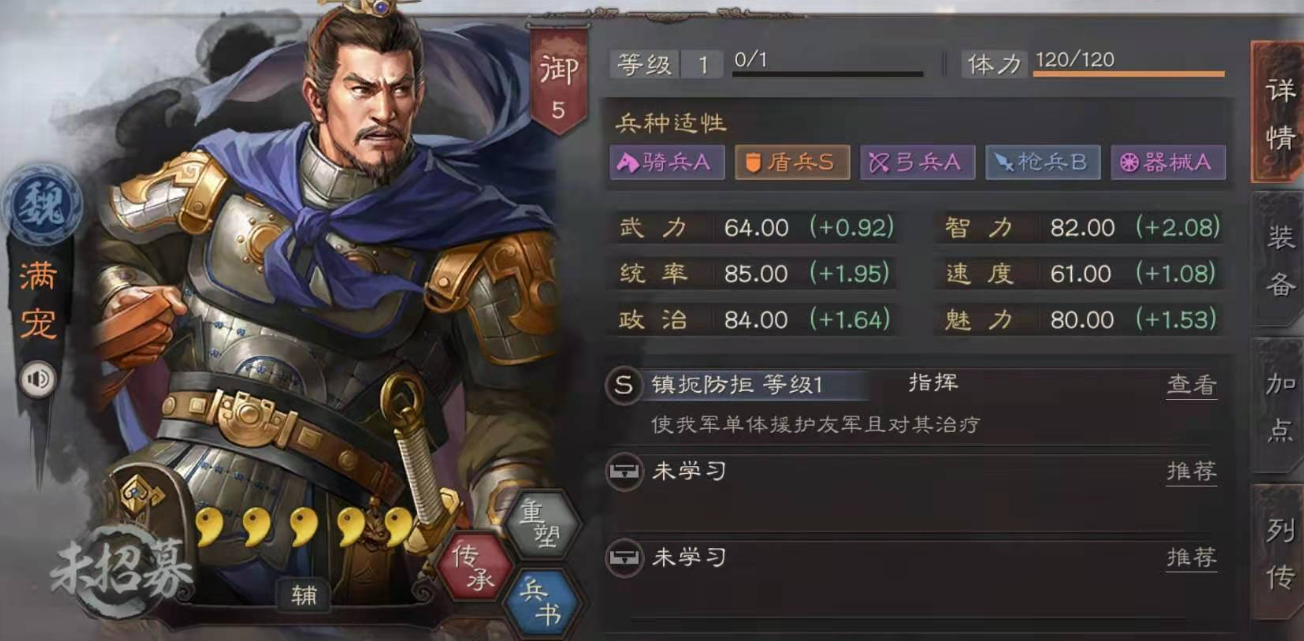Screen dimensions: 1304x641
Task: Click 查看 link for 镇扼防拒 skill
Action: pos(1191,385)
